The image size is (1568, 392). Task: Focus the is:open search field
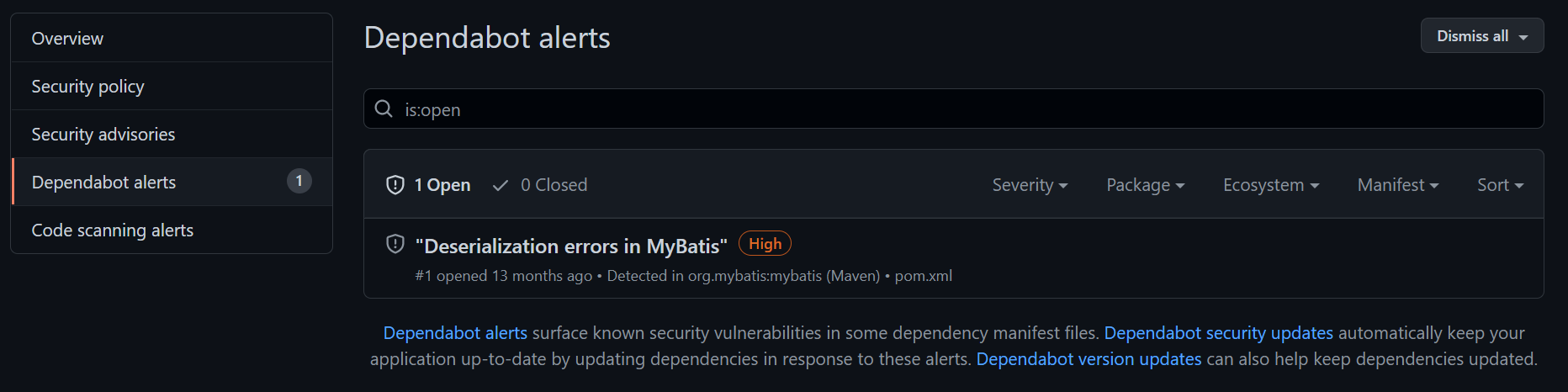tap(967, 109)
